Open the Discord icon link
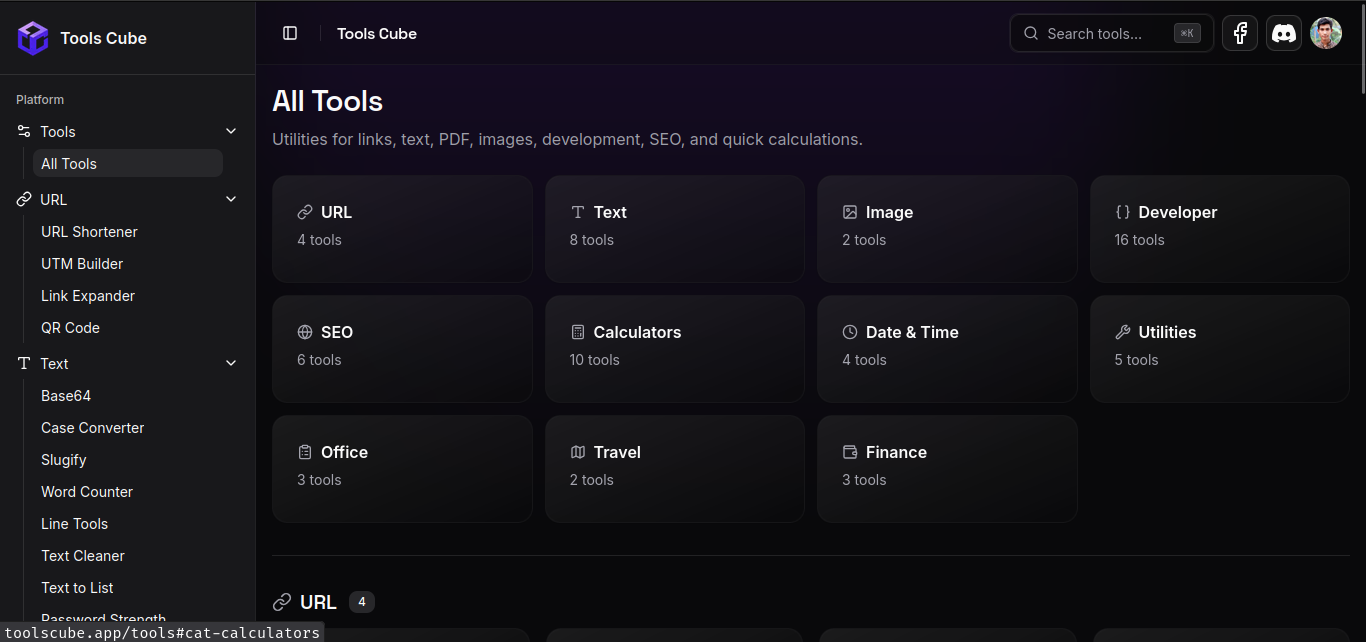The height and width of the screenshot is (642, 1366). (1284, 33)
